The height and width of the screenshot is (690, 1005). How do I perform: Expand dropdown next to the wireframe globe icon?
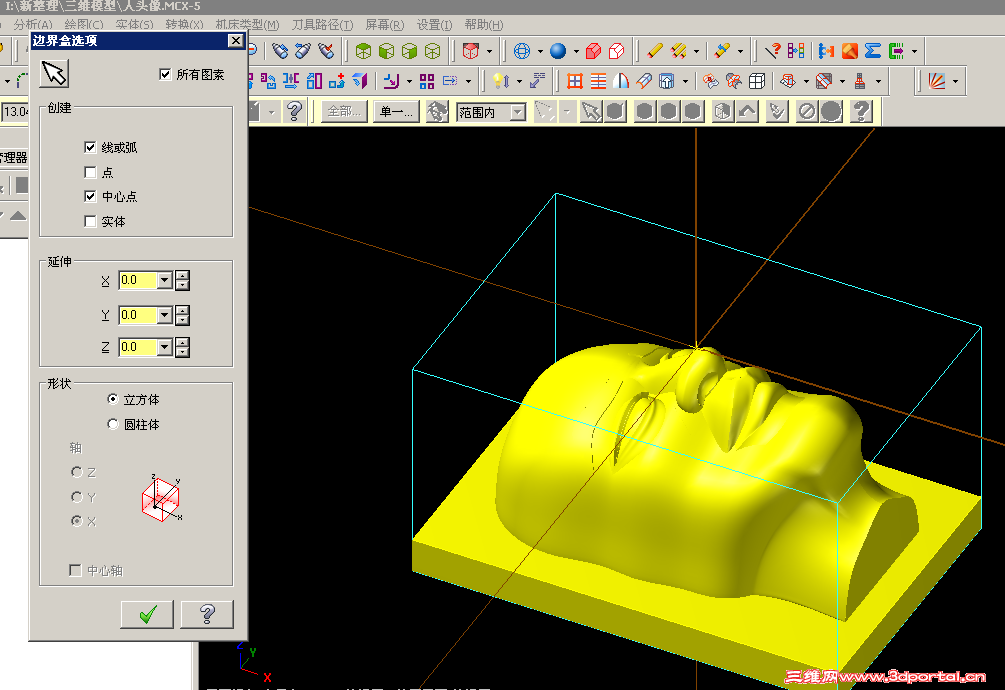coord(540,51)
